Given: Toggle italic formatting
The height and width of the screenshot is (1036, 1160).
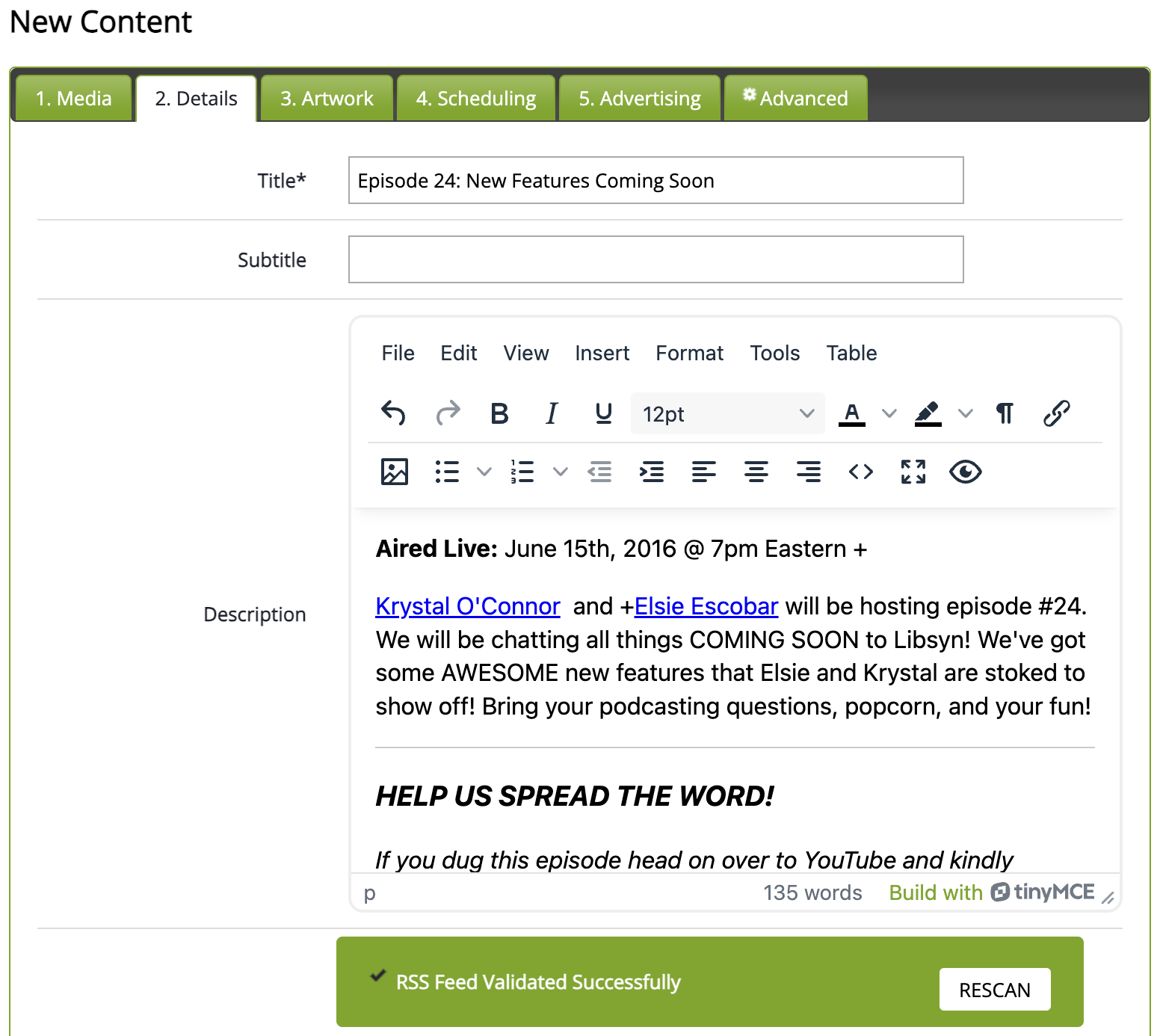Looking at the screenshot, I should coord(552,413).
